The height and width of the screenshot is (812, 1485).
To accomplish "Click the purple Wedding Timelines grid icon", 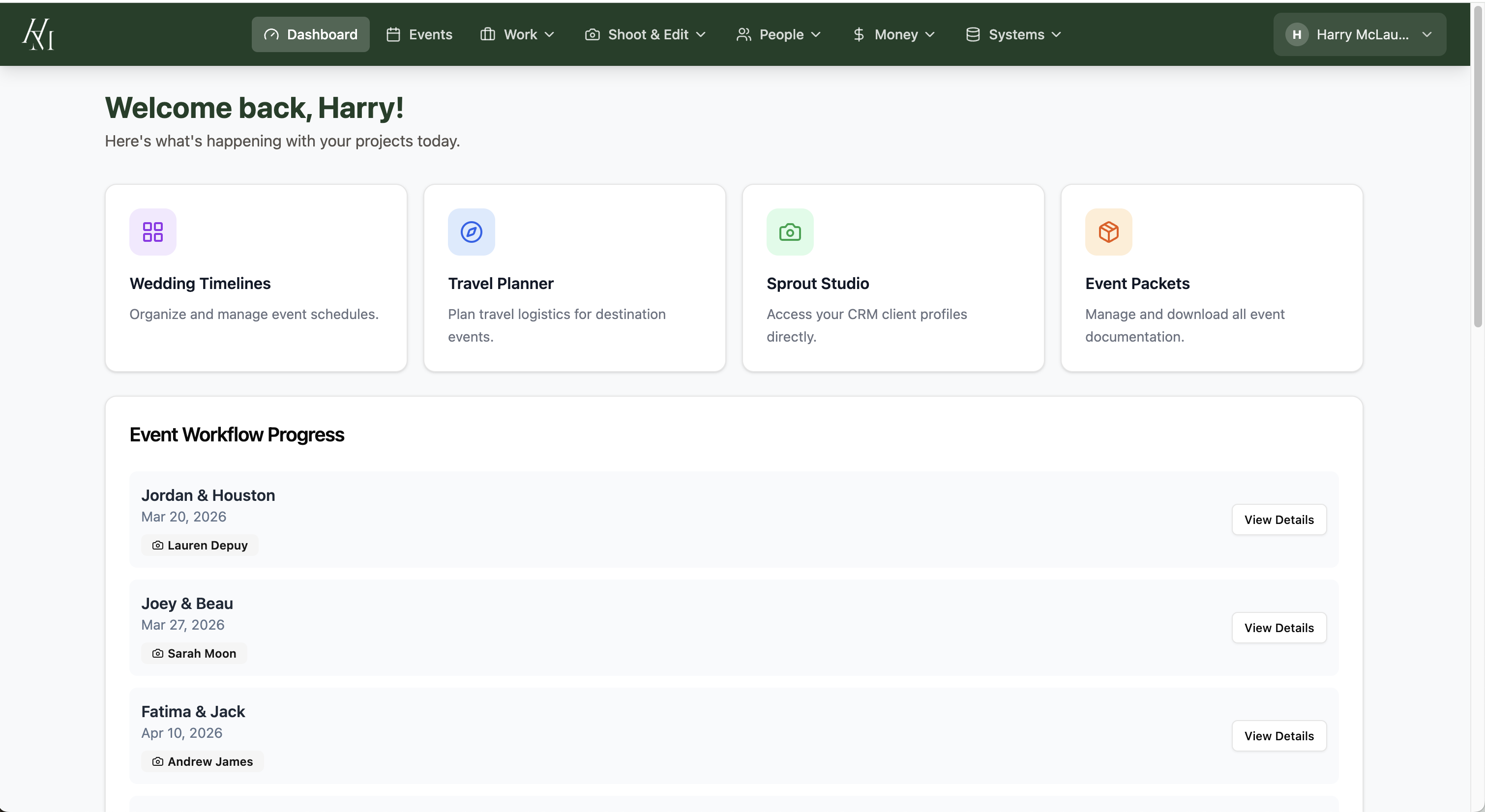I will pyautogui.click(x=153, y=232).
